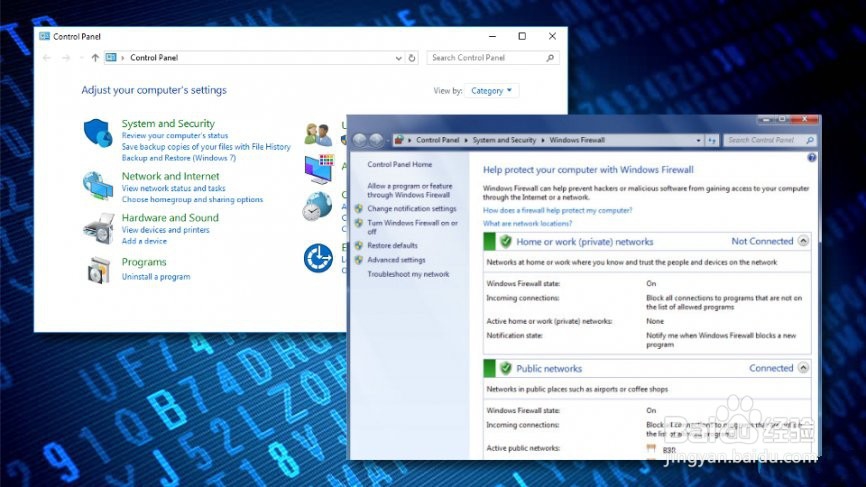Click the User Accounts people icon
Screen dimensions: 866x487
click(x=318, y=134)
